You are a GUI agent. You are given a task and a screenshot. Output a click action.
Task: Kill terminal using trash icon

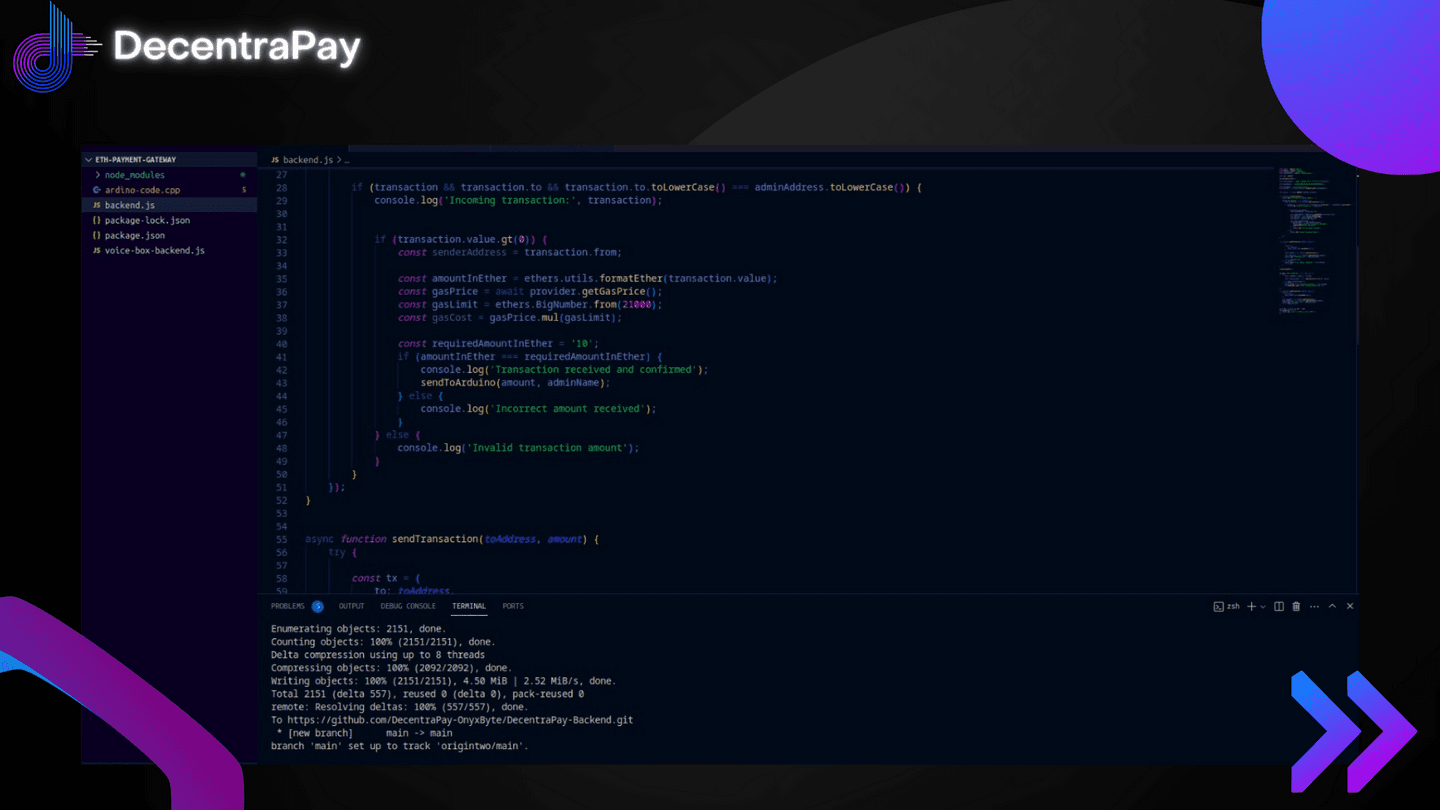[x=1296, y=606]
